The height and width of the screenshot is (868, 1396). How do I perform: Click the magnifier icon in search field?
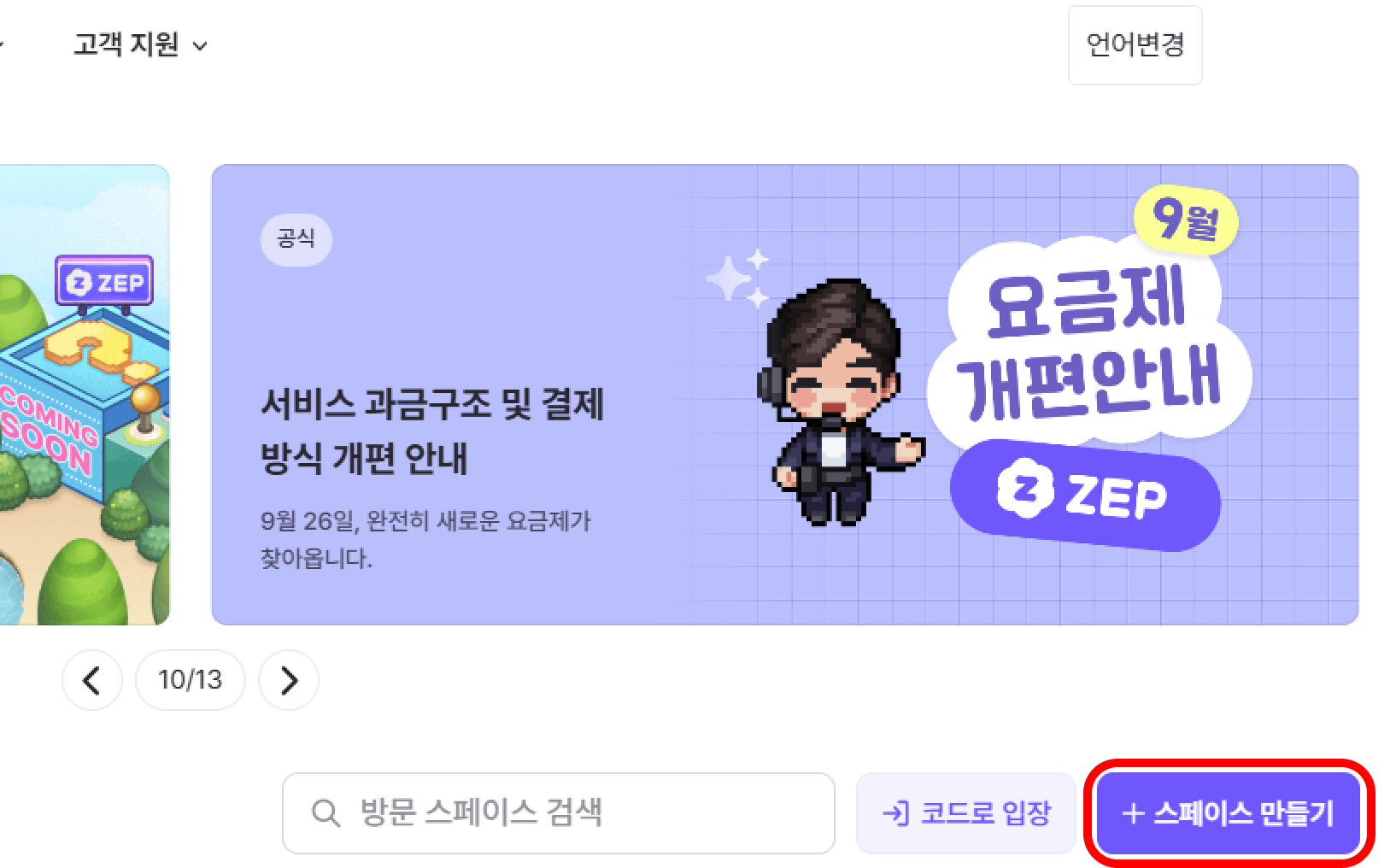coord(326,812)
